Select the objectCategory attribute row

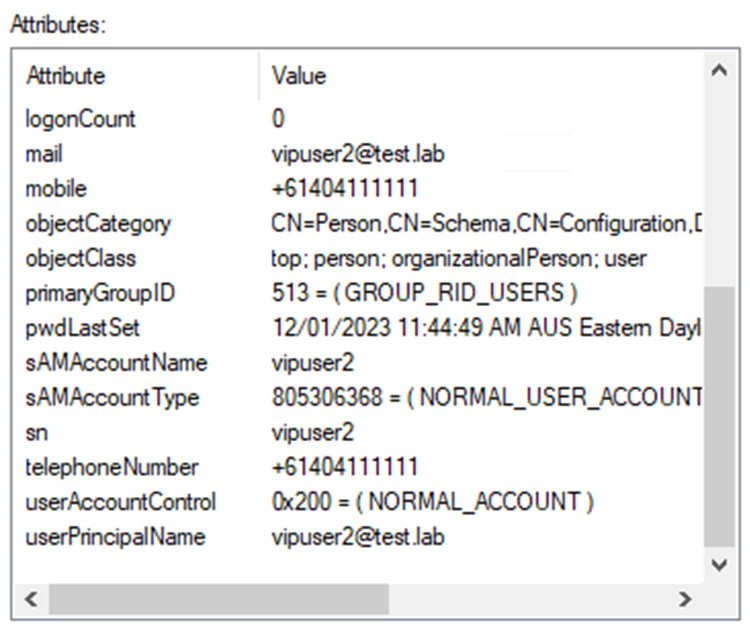point(98,224)
